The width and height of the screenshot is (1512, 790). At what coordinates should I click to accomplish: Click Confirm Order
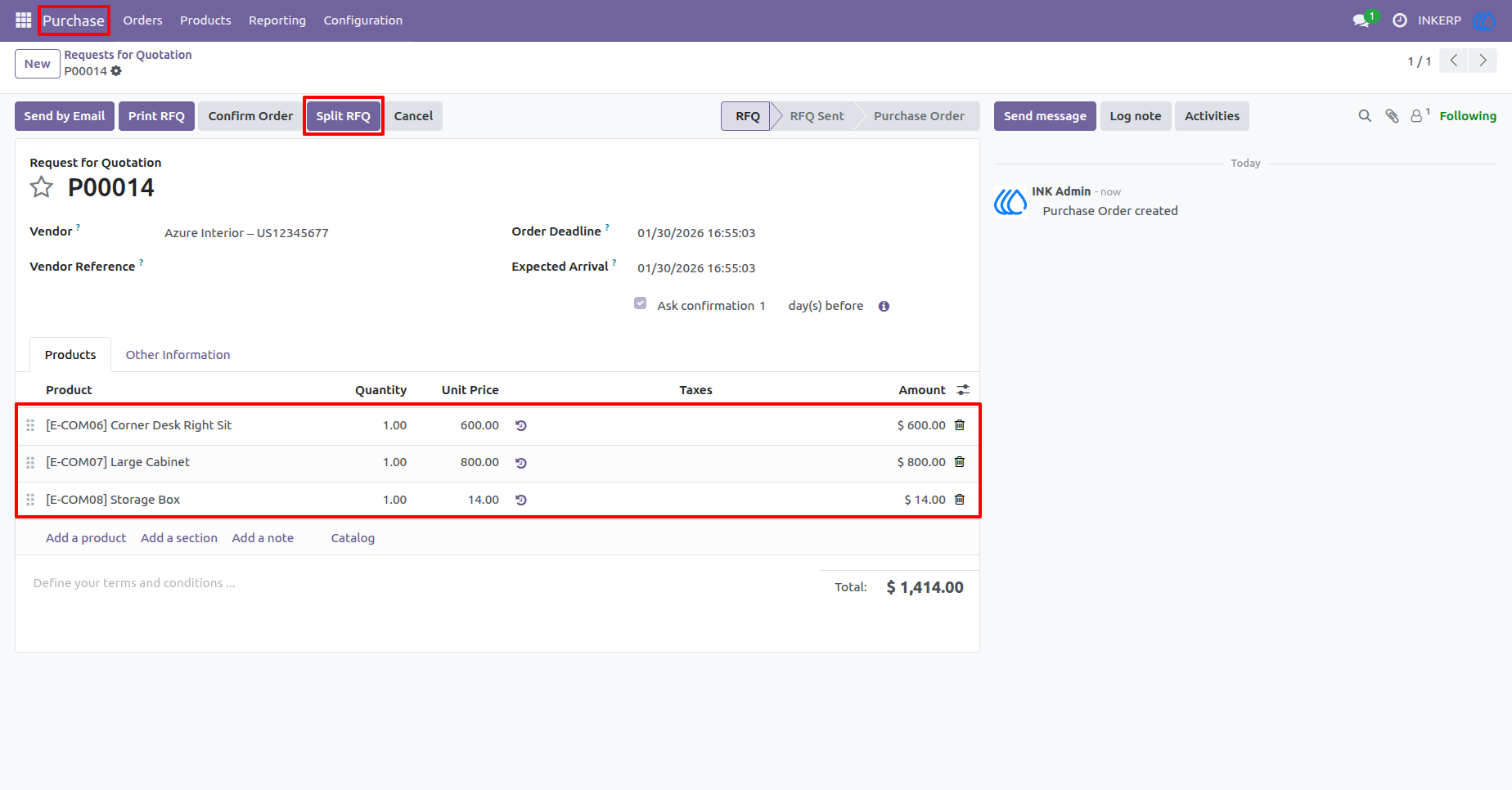click(x=250, y=116)
